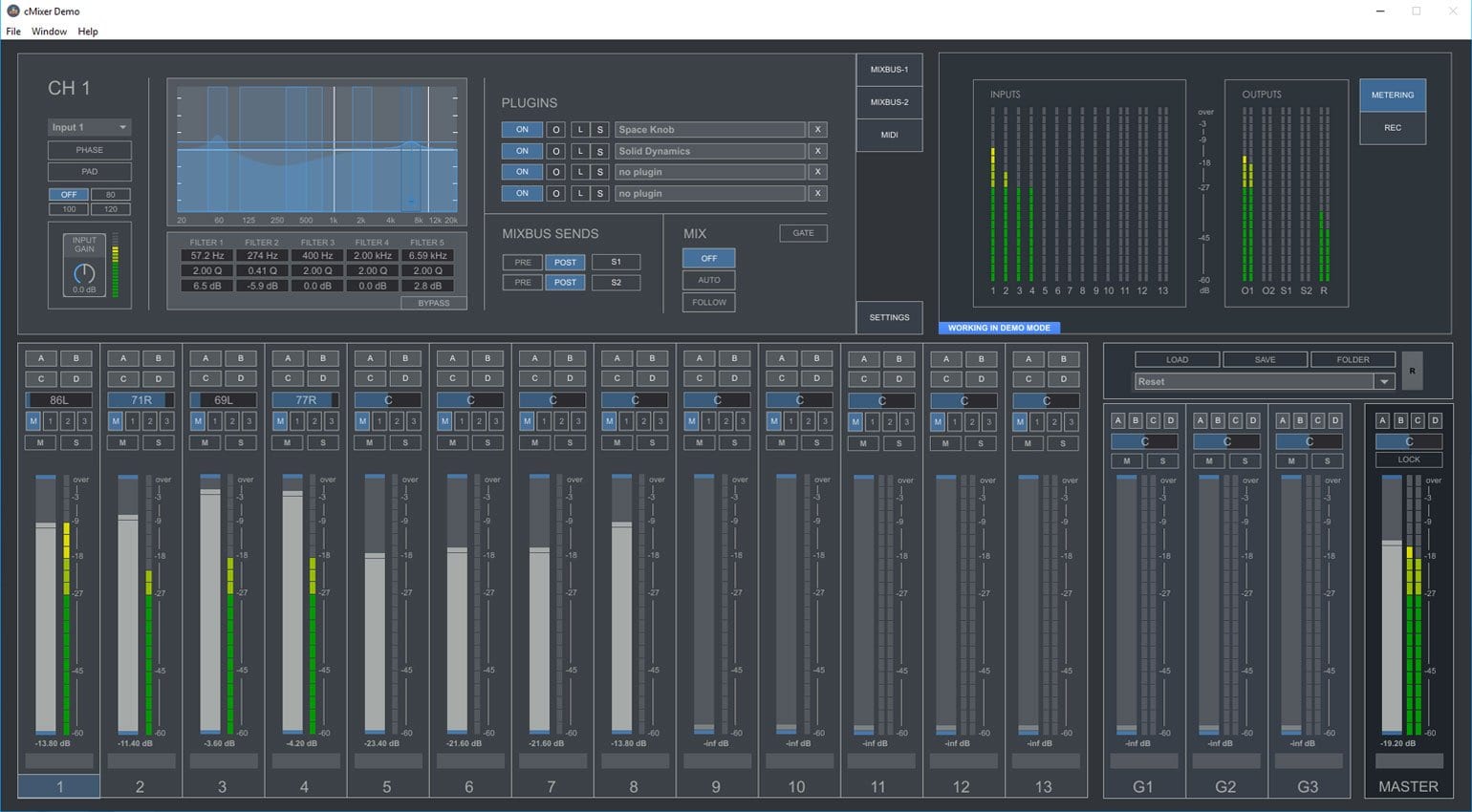Click the LOCK button on MASTER strip
The width and height of the screenshot is (1472, 812).
tap(1409, 459)
